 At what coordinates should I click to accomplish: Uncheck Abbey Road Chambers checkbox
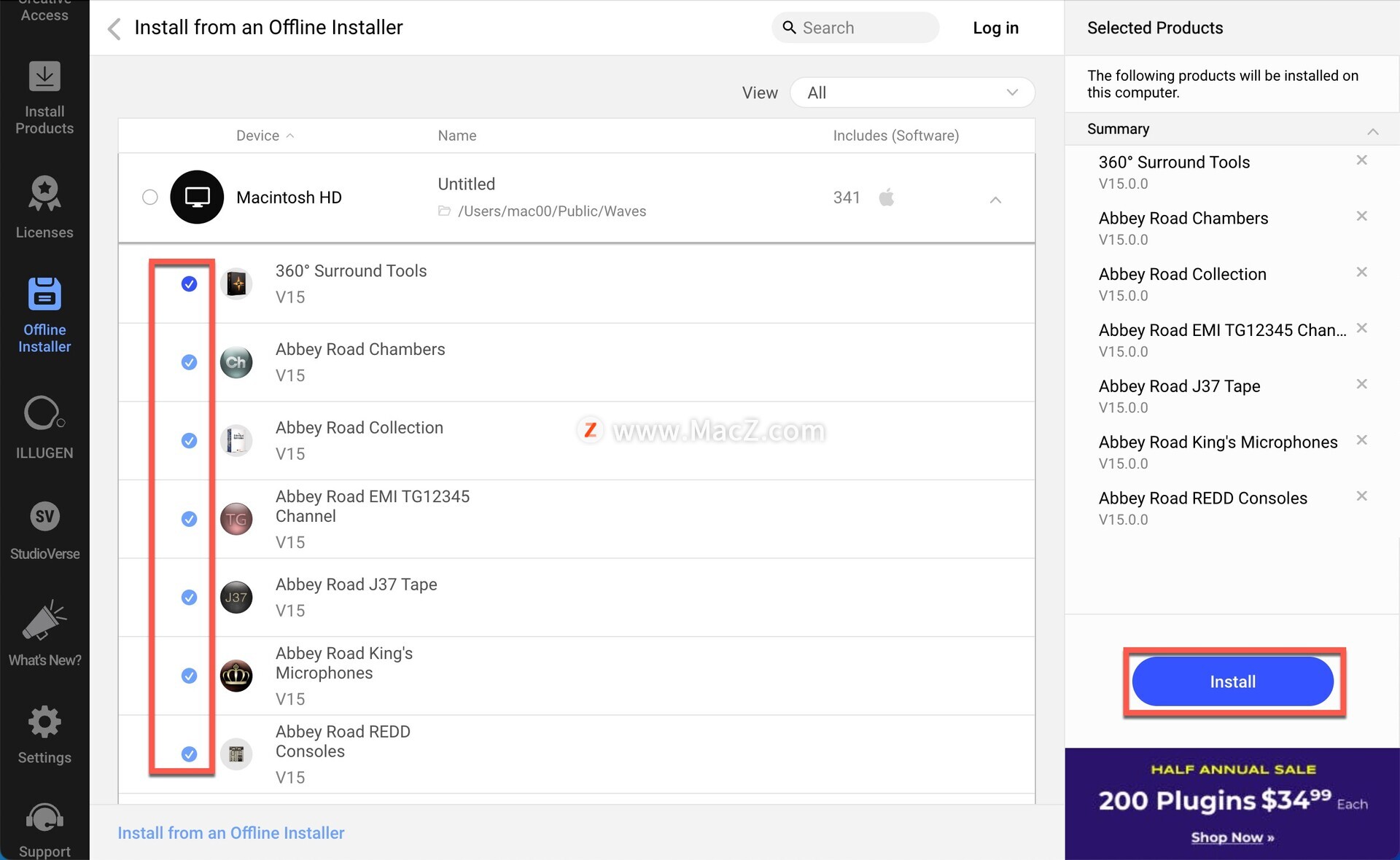click(189, 362)
